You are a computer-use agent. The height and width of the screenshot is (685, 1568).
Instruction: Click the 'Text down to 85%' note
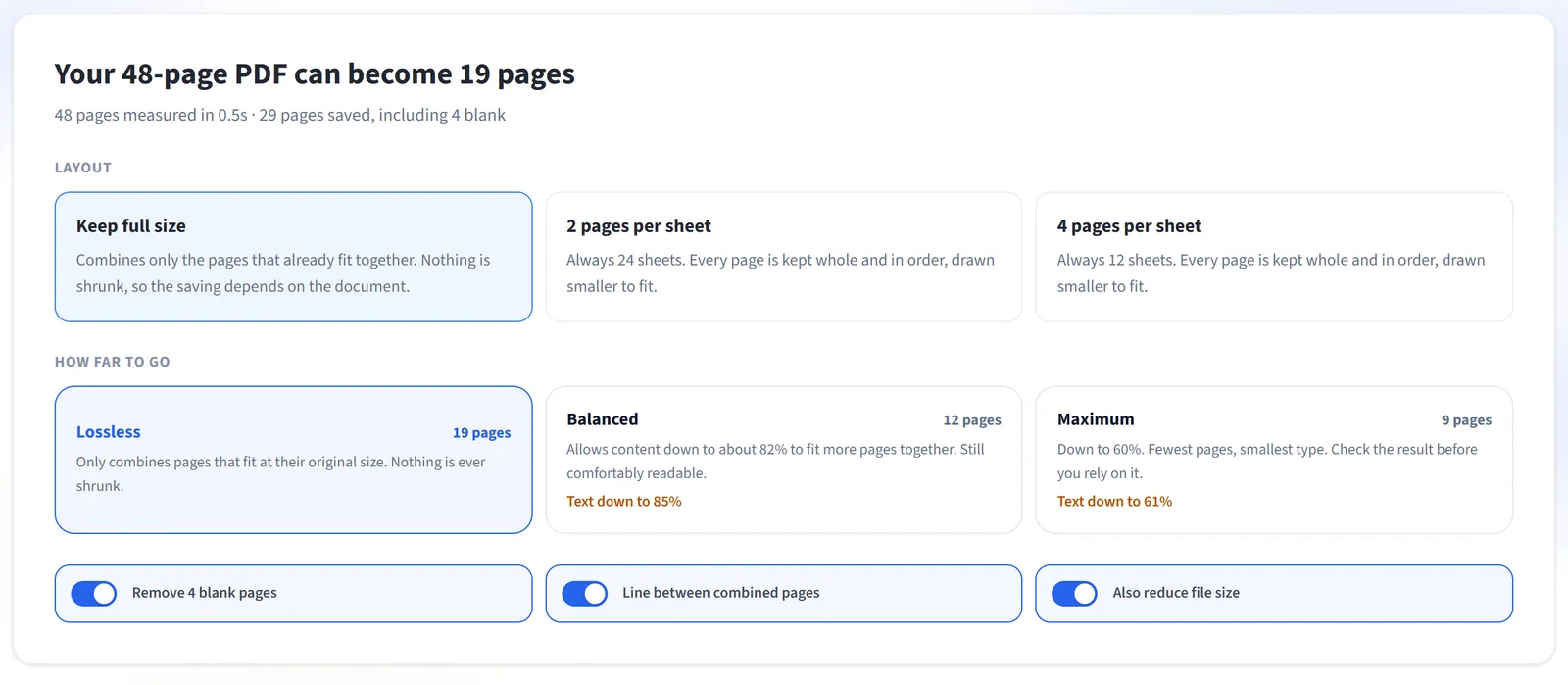click(624, 501)
